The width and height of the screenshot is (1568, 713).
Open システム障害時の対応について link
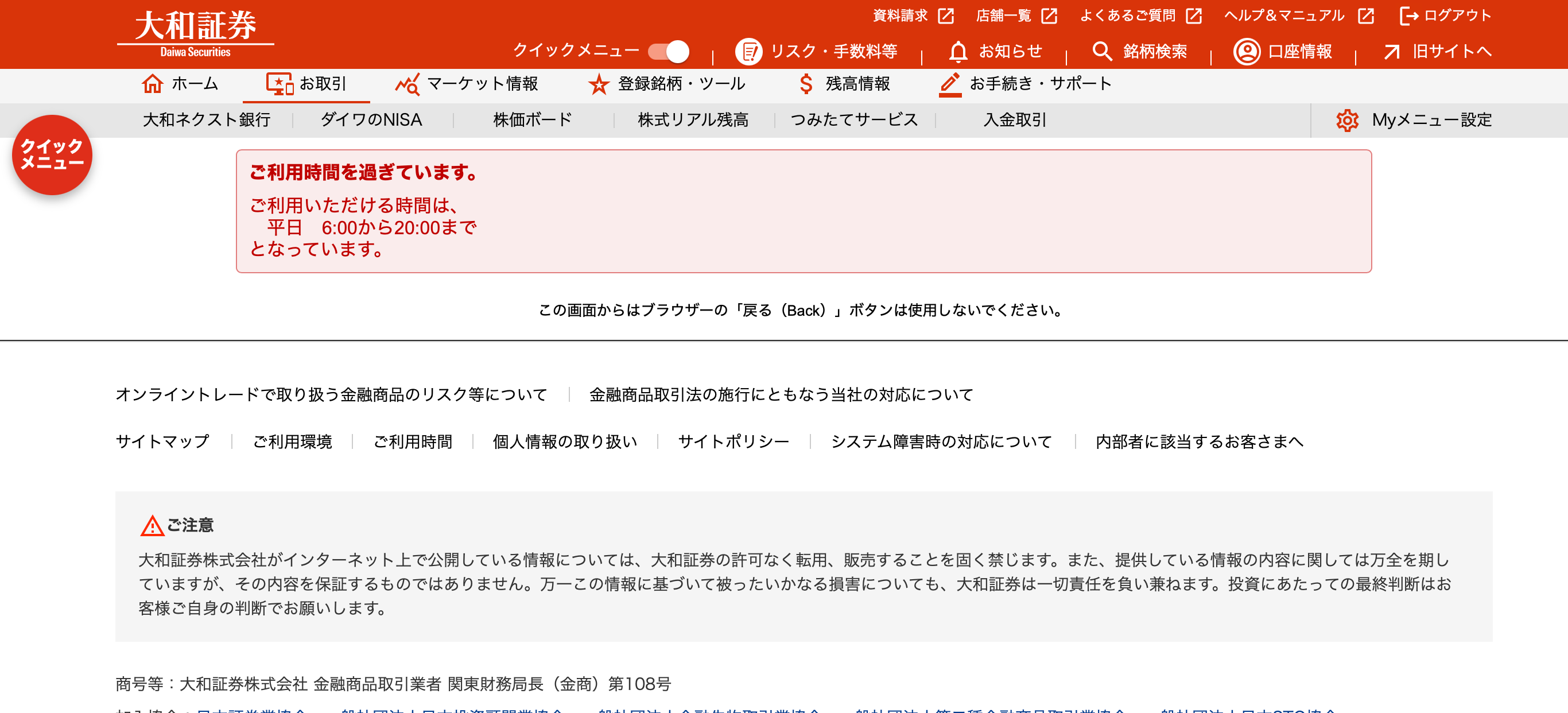tap(942, 441)
